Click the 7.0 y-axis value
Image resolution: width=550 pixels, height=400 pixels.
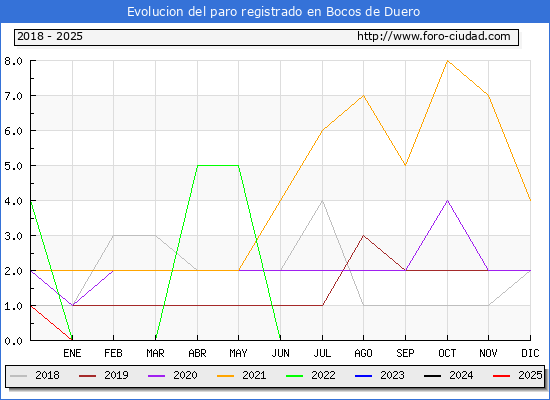pyautogui.click(x=13, y=96)
